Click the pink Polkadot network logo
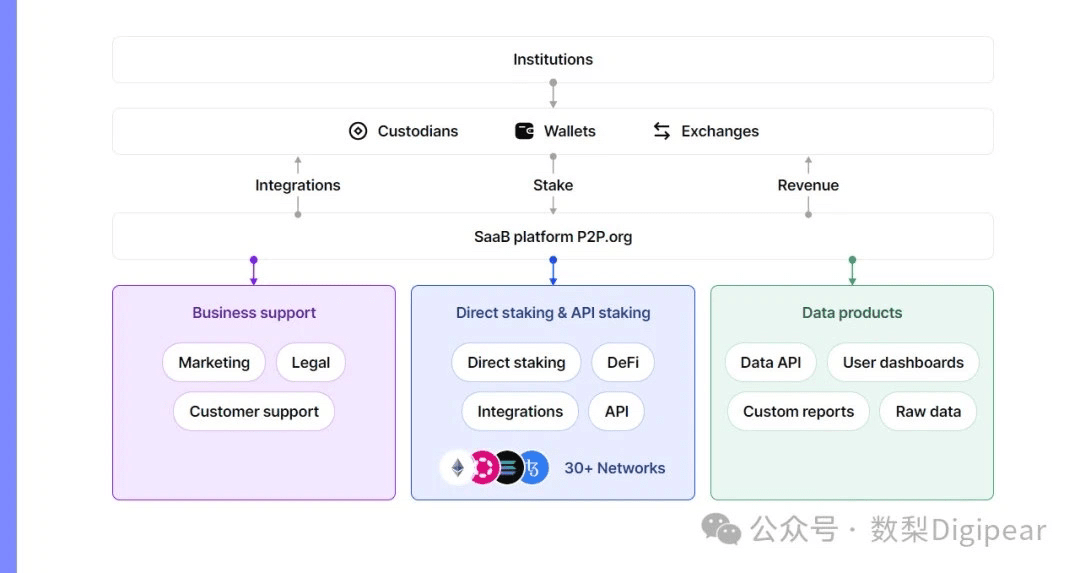1080x573 pixels. tap(484, 467)
